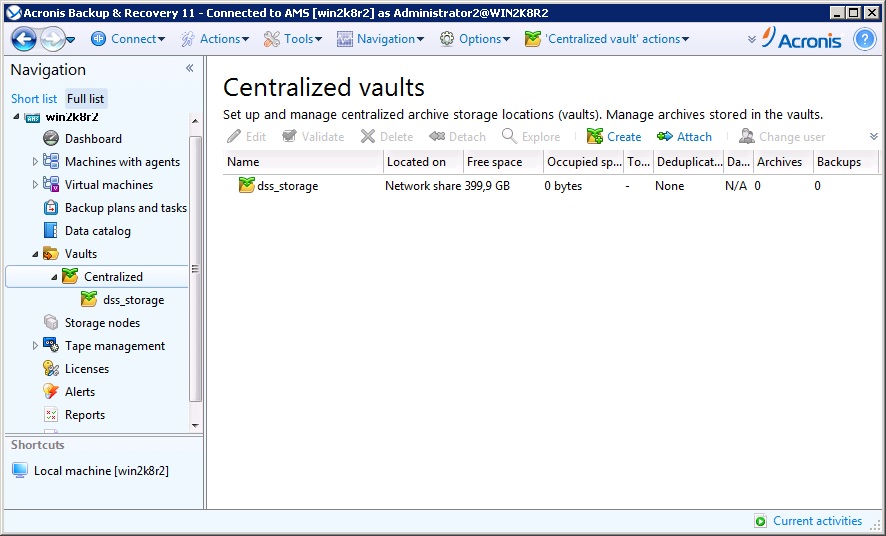
Task: Open the navigation history dropdown arrow
Action: pyautogui.click(x=71, y=40)
